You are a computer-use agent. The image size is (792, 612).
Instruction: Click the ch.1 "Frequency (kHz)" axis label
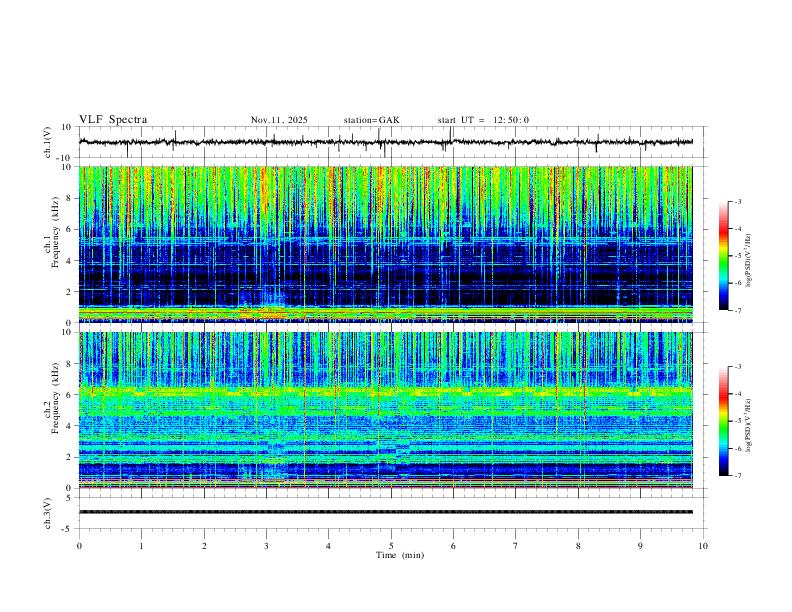(x=55, y=232)
